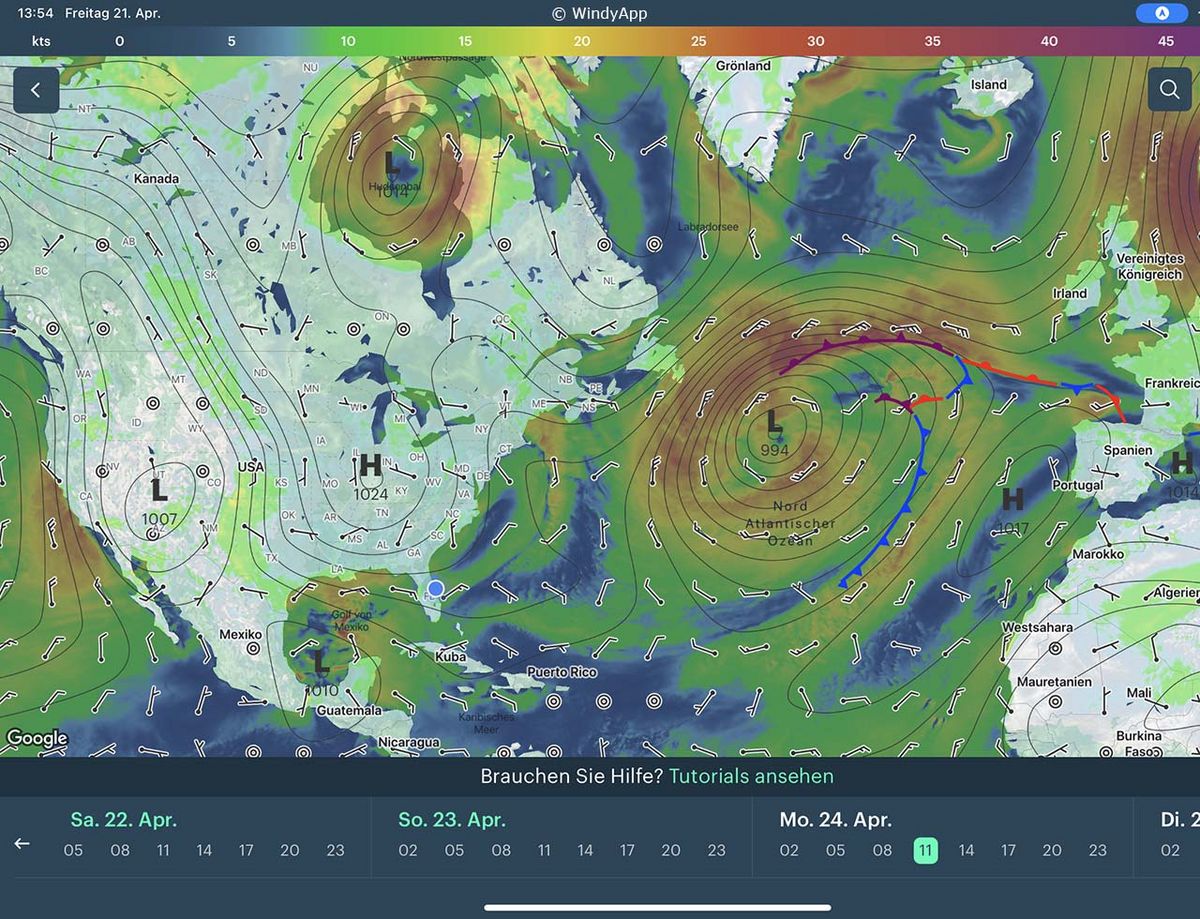Screen dimensions: 1200x919
Task: Tap the iPad home indicator bar
Action: pos(658,908)
